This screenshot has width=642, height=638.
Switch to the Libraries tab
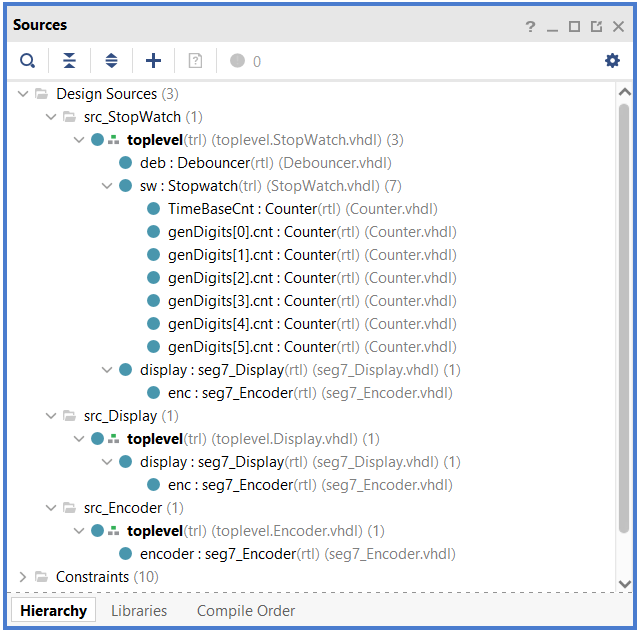coord(139,611)
